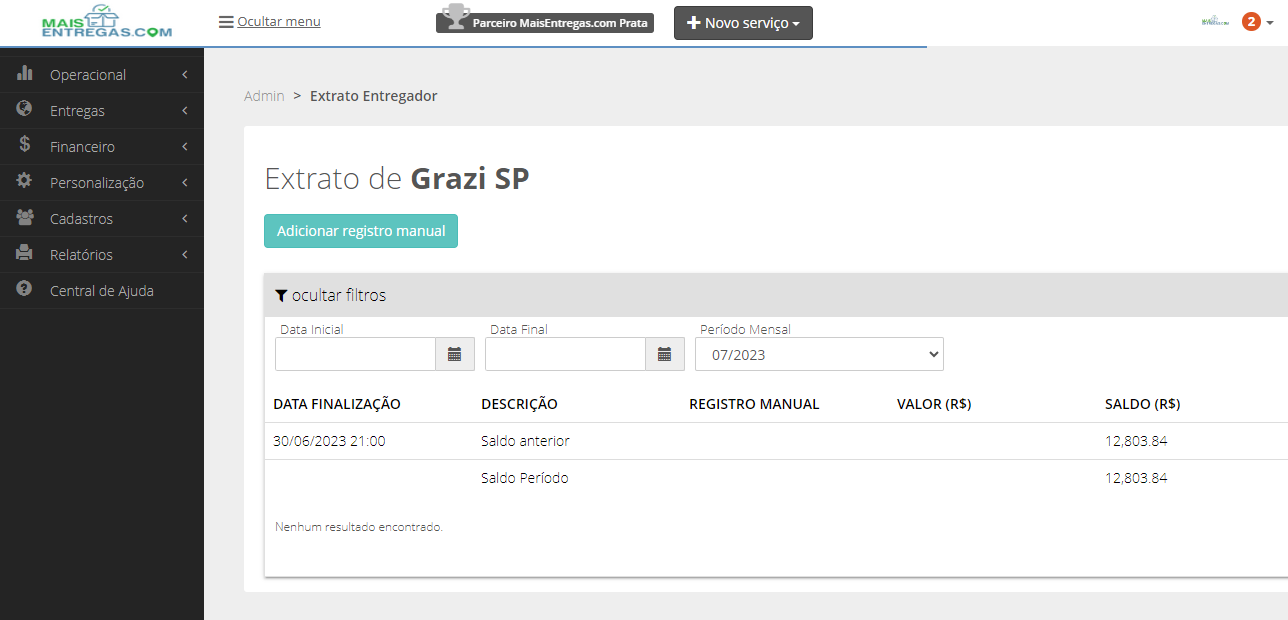Click the small company avatar in header
The height and width of the screenshot is (620, 1288).
click(x=1215, y=21)
